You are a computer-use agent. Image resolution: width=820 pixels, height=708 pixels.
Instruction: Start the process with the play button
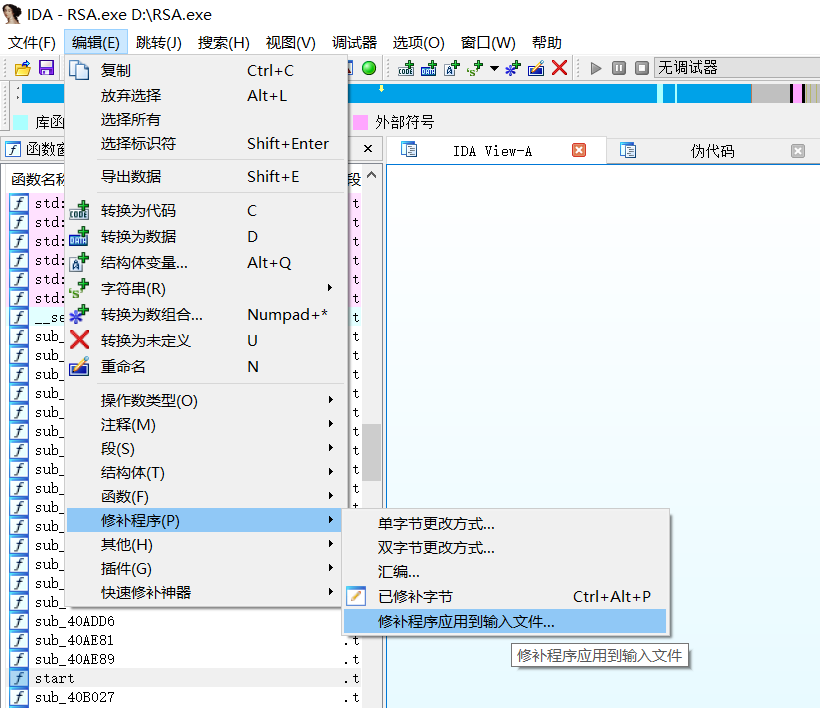click(x=596, y=68)
